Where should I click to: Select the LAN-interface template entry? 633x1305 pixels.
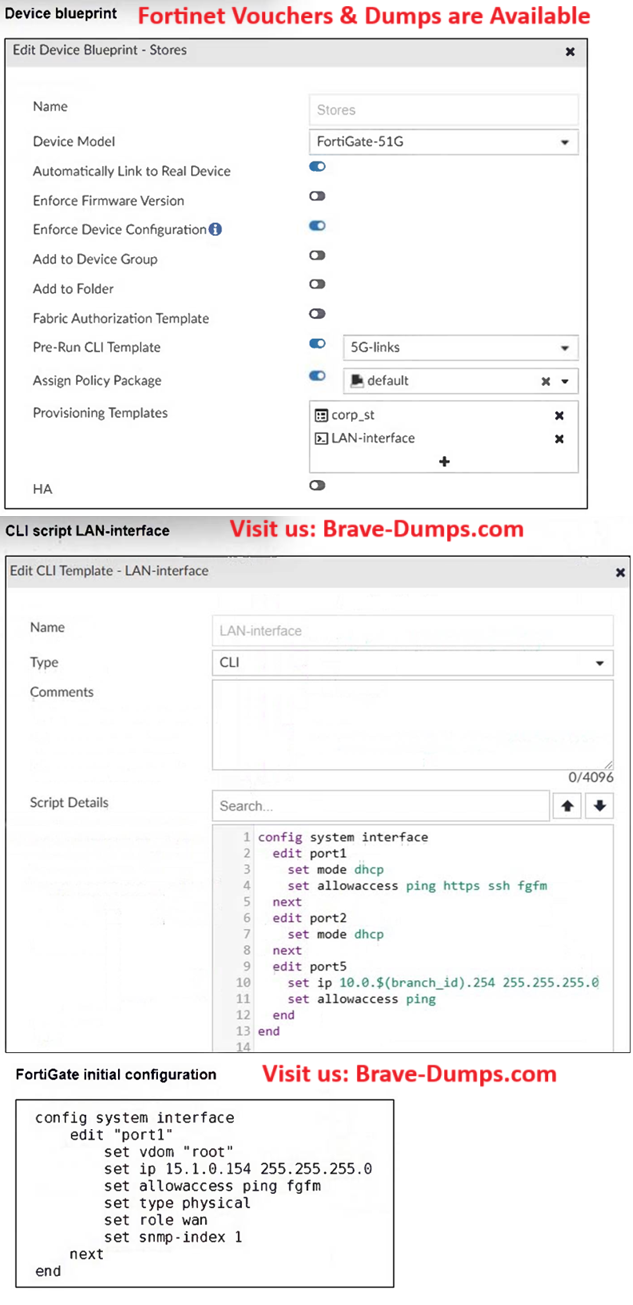coord(372,439)
